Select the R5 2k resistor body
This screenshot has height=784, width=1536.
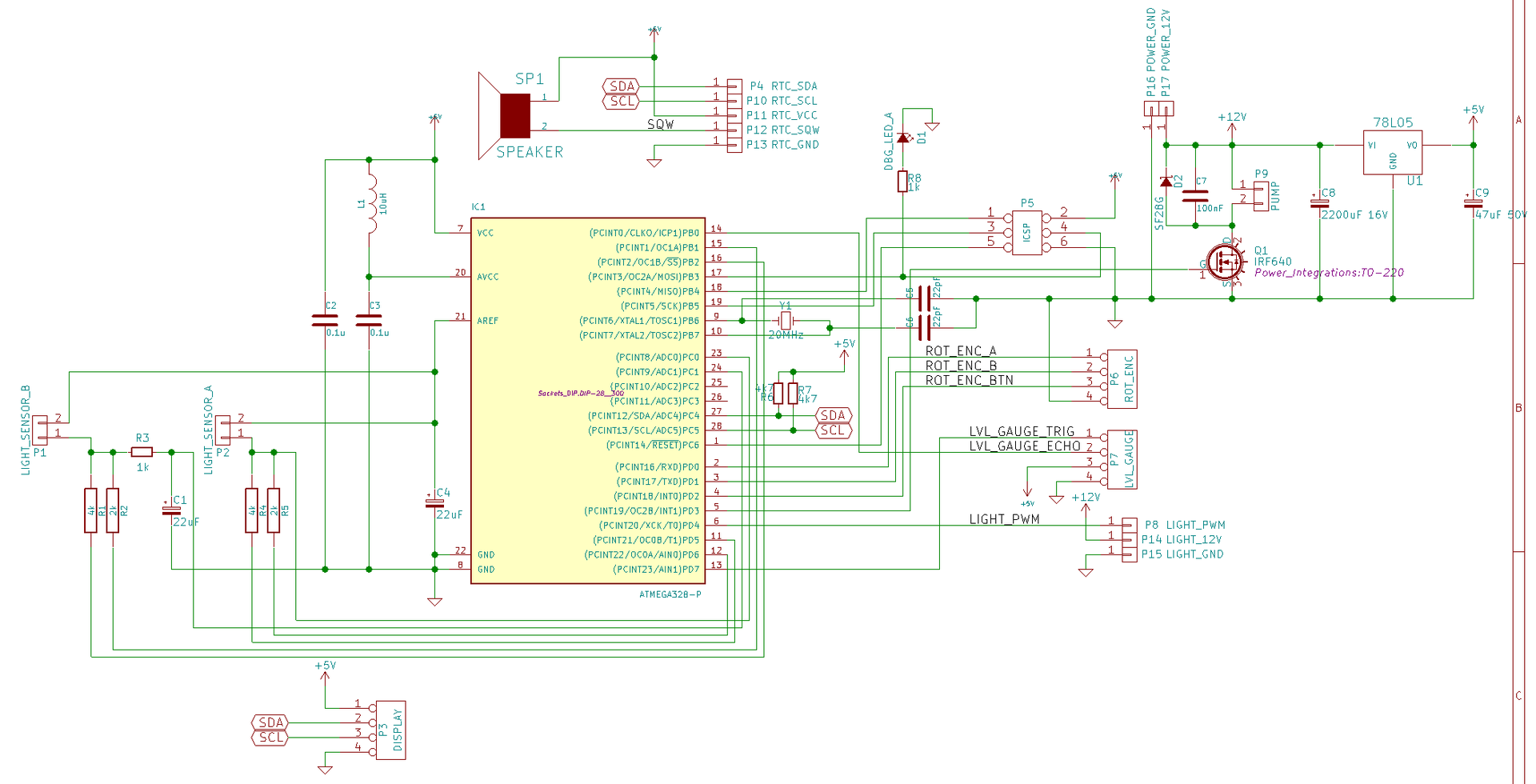(x=274, y=510)
